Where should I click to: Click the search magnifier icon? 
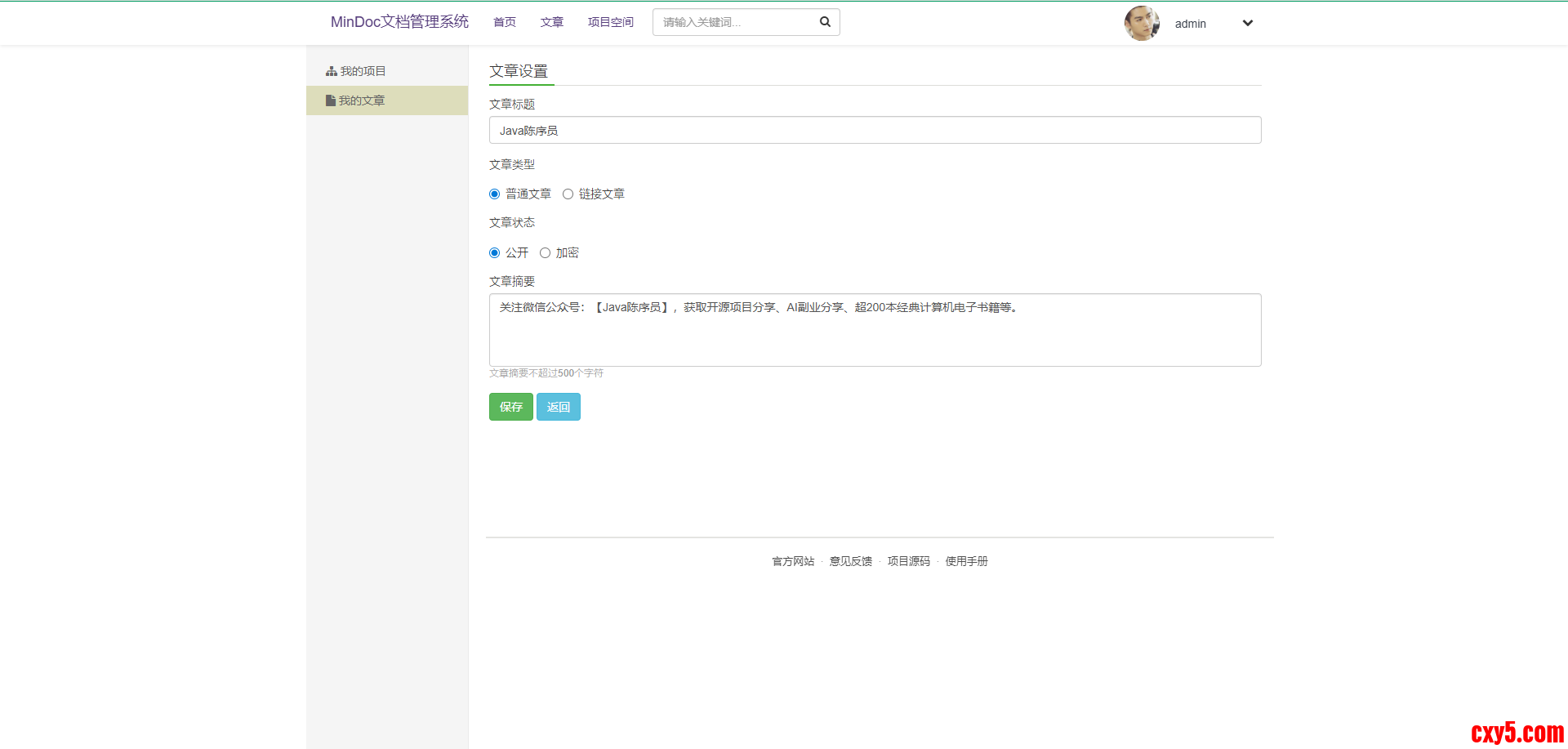click(x=825, y=22)
